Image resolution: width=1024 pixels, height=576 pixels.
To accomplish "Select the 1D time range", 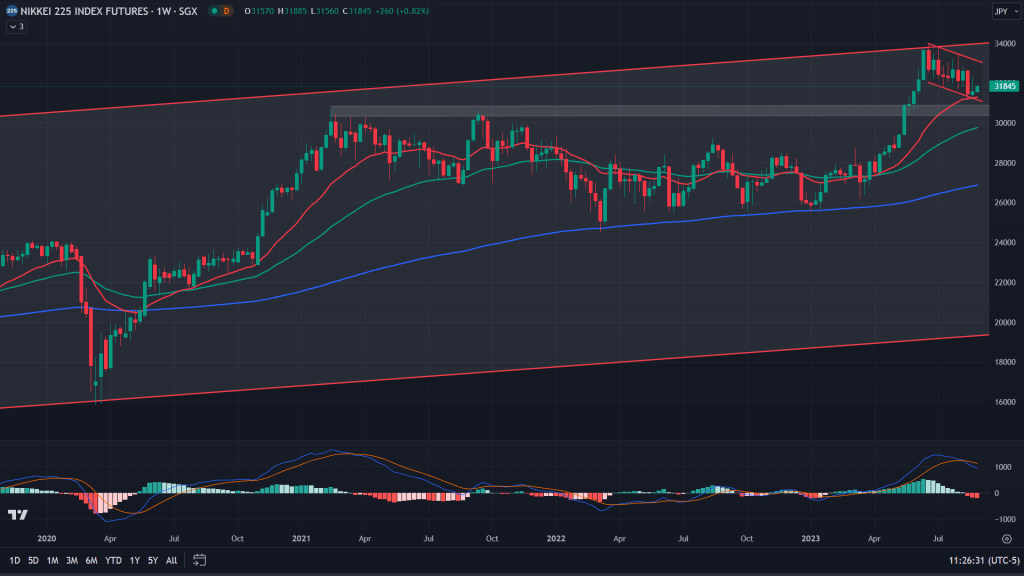I will click(x=15, y=560).
